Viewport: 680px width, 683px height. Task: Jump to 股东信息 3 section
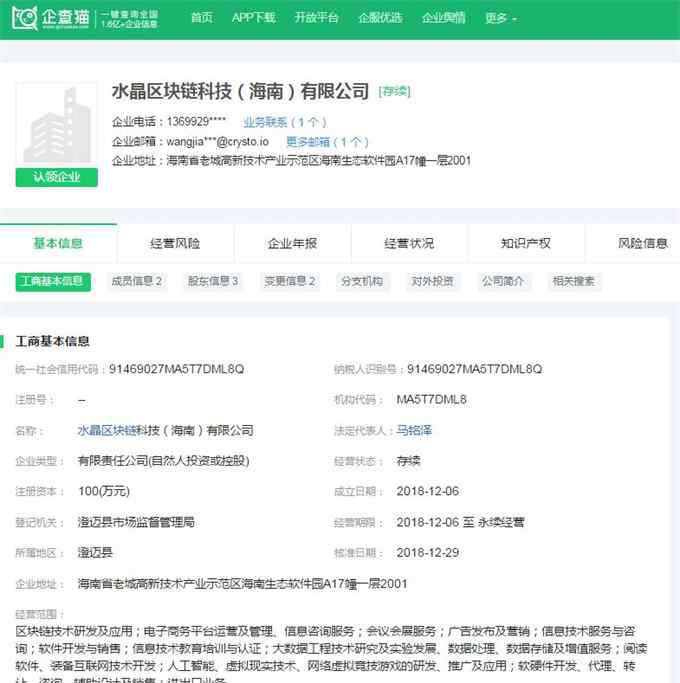point(213,281)
